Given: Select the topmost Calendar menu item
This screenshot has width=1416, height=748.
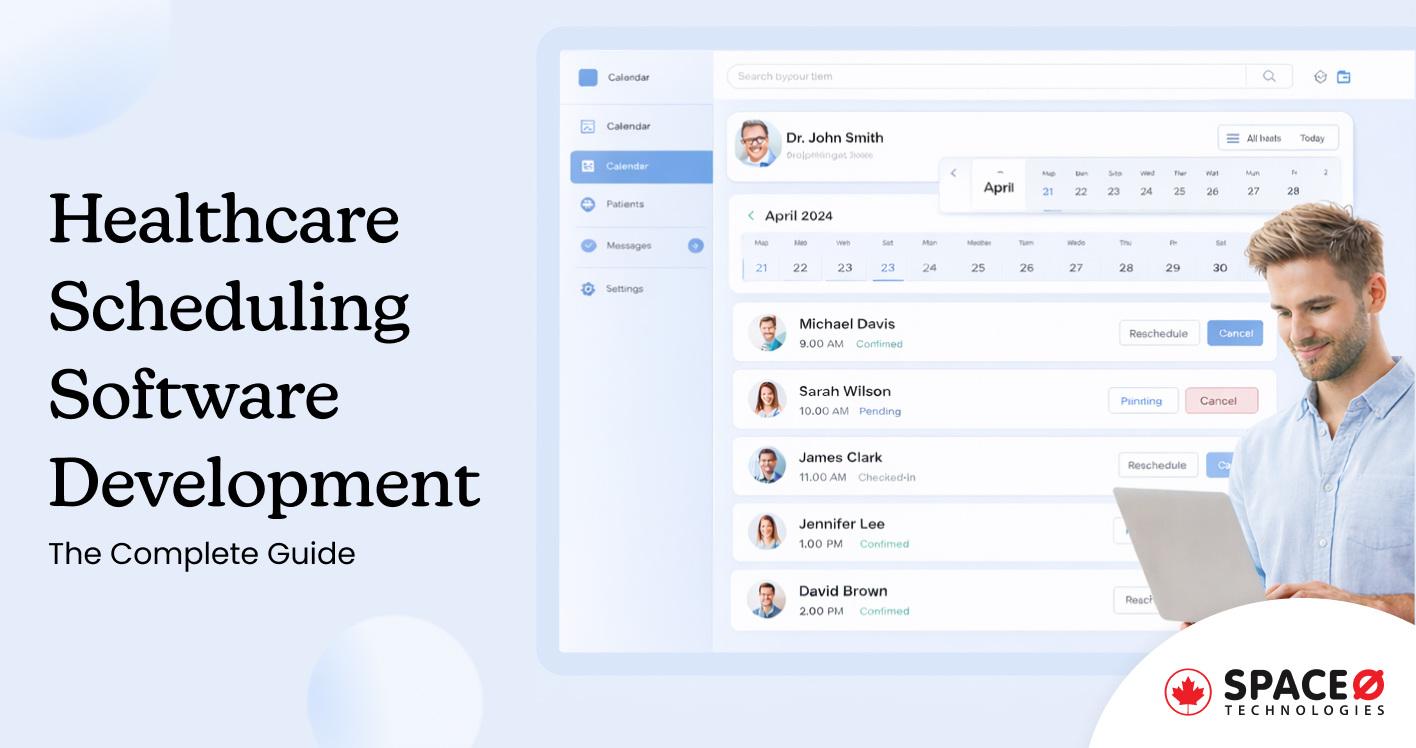Looking at the screenshot, I should pyautogui.click(x=628, y=77).
